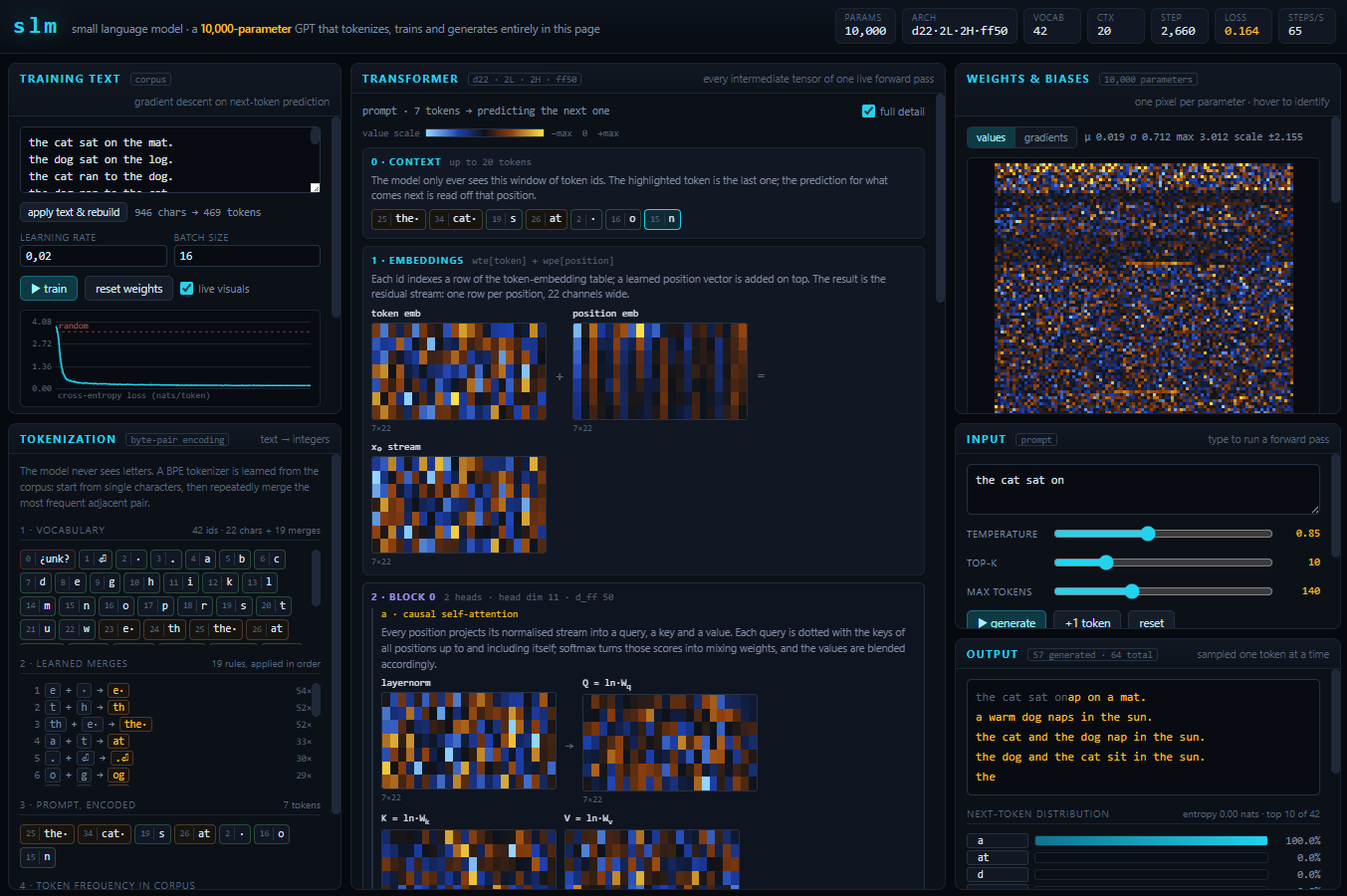Click the x₀ stream heatmap

point(459,505)
